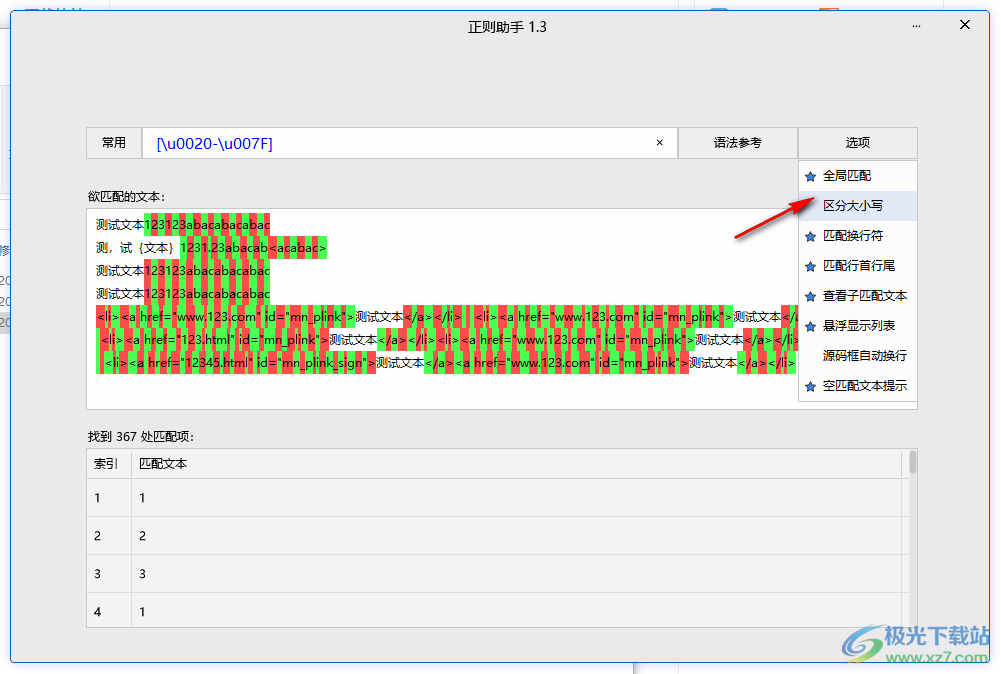Click the text line 测，试｛文本｝1231.23abacab
This screenshot has width=1001, height=674.
click(211, 248)
